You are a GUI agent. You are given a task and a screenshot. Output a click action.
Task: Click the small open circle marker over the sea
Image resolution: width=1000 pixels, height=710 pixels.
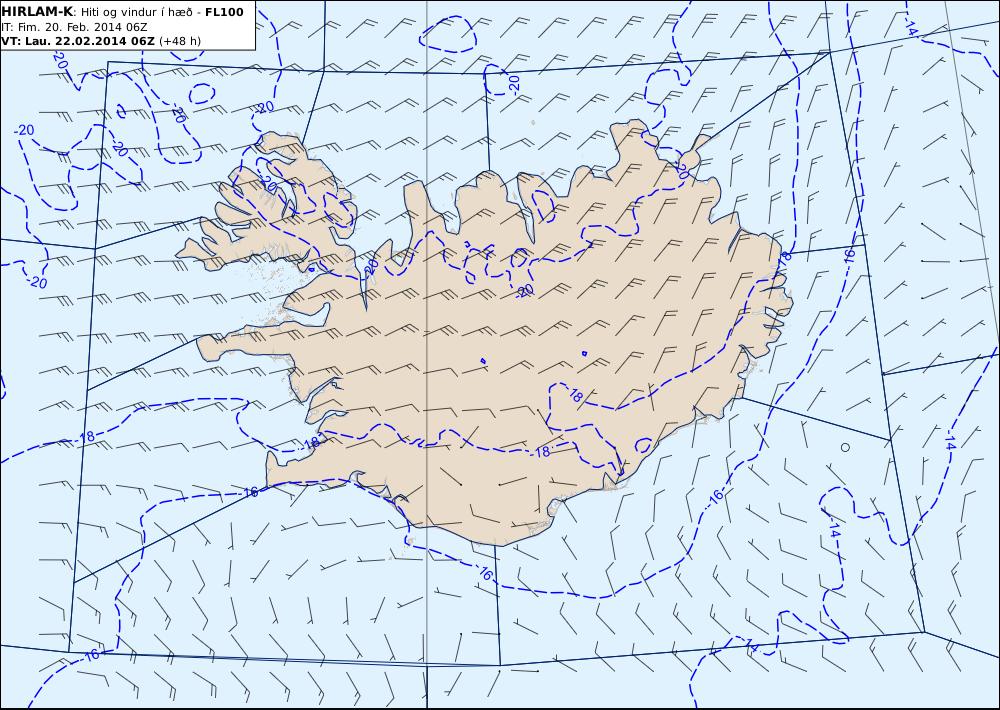pyautogui.click(x=845, y=447)
